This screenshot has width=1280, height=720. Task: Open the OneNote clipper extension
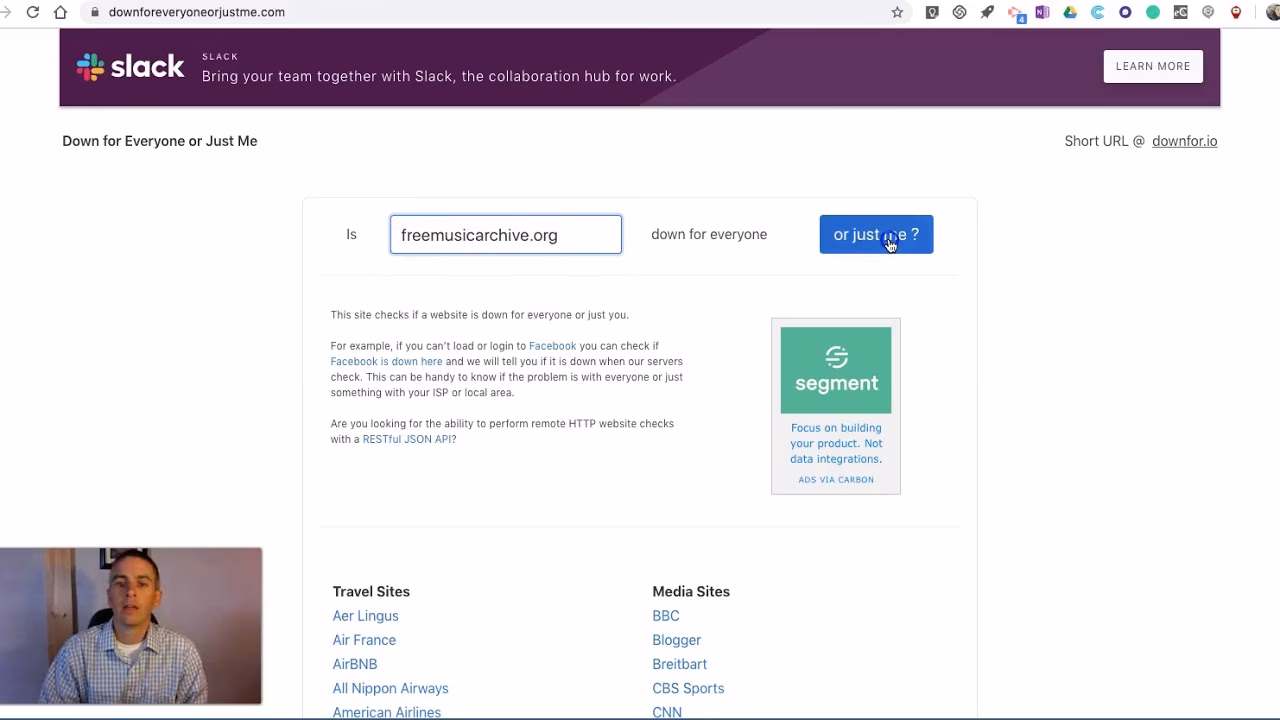1042,12
